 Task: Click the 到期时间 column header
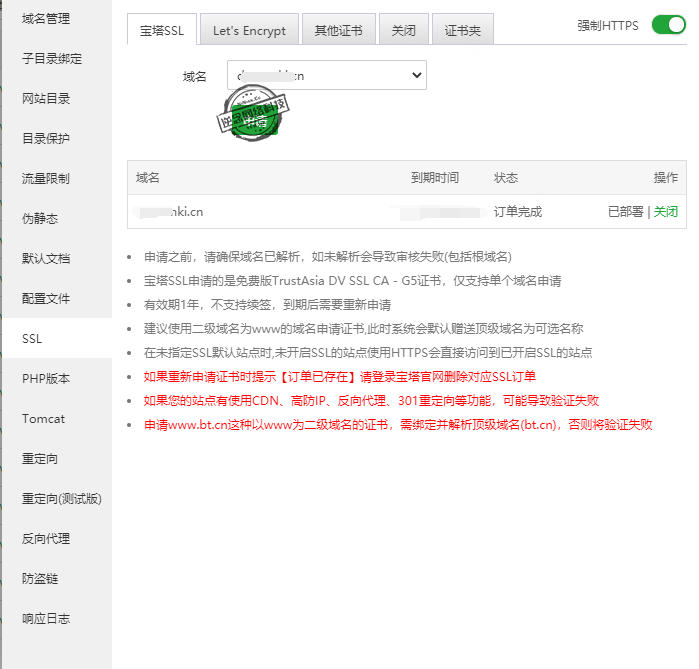435,178
